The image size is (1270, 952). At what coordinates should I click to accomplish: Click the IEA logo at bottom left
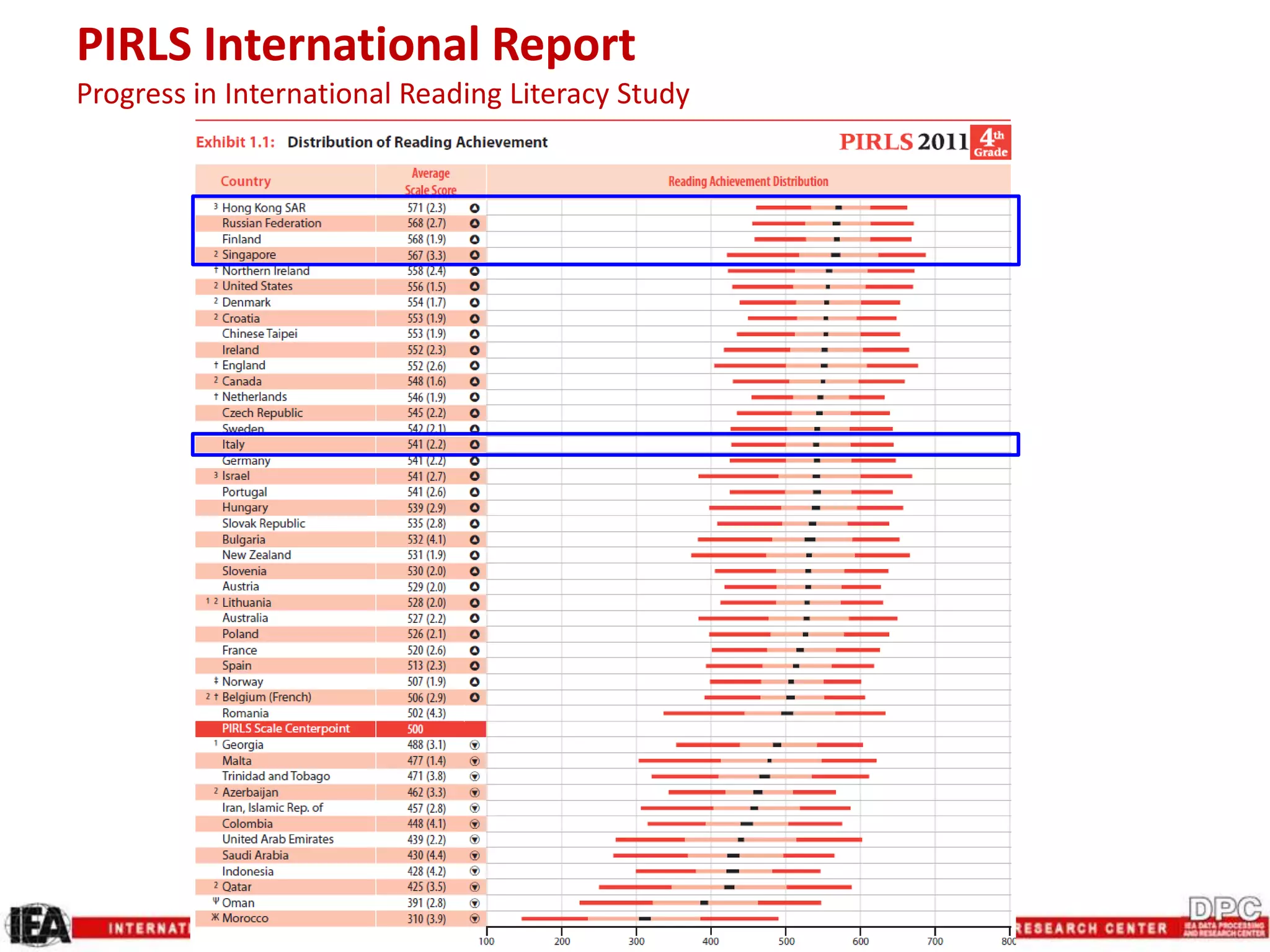(x=37, y=925)
